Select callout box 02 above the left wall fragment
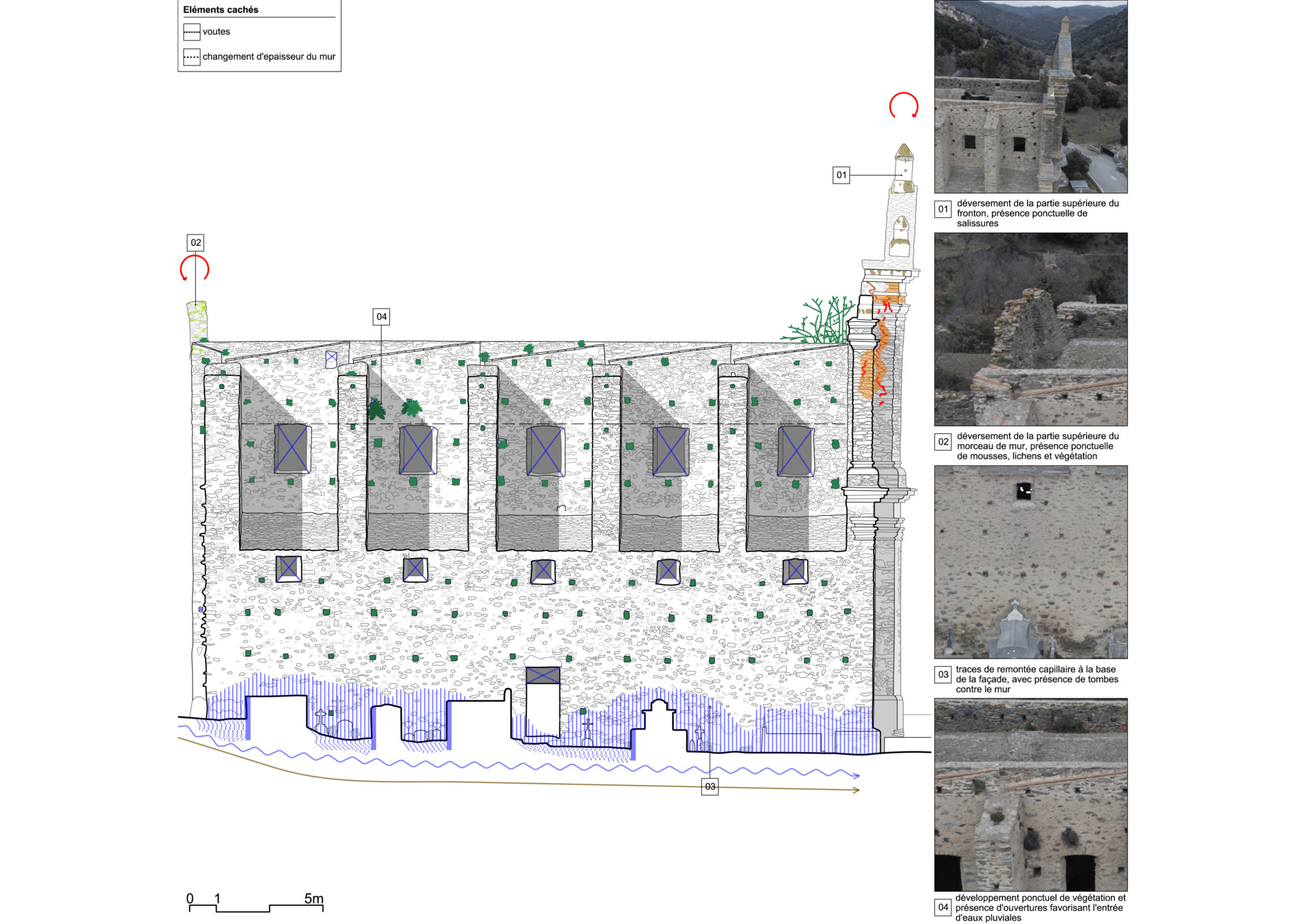Screen dimensions: 1306x924 tap(196, 243)
